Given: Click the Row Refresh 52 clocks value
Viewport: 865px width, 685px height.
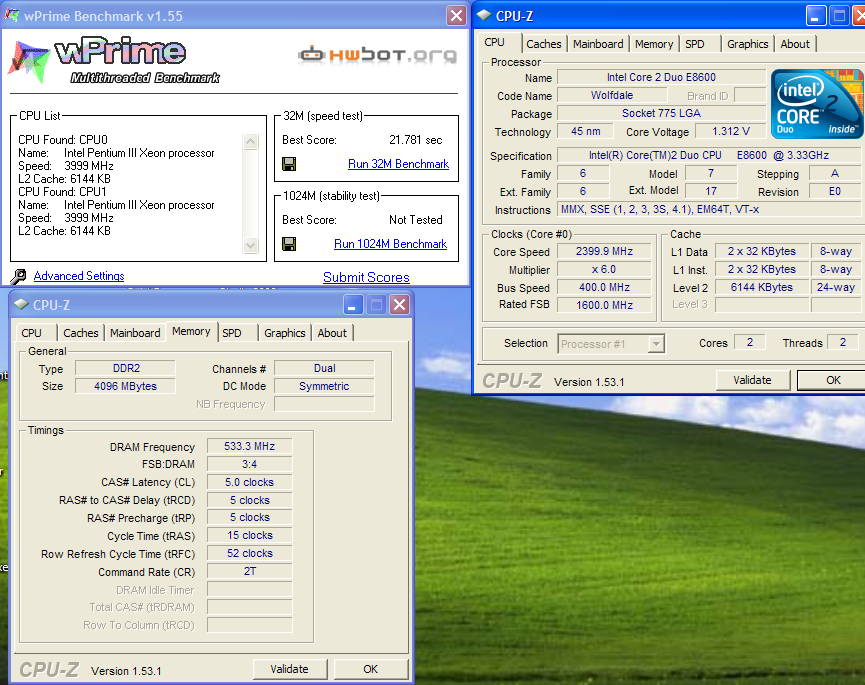Looking at the screenshot, I should [x=250, y=554].
